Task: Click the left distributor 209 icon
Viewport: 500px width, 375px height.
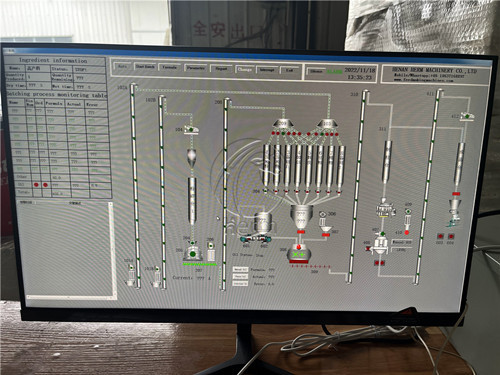Action: tap(283, 124)
